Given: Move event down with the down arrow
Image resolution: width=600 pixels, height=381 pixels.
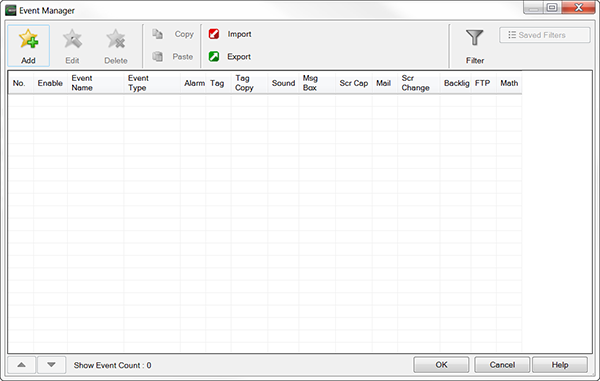Looking at the screenshot, I should tap(51, 365).
